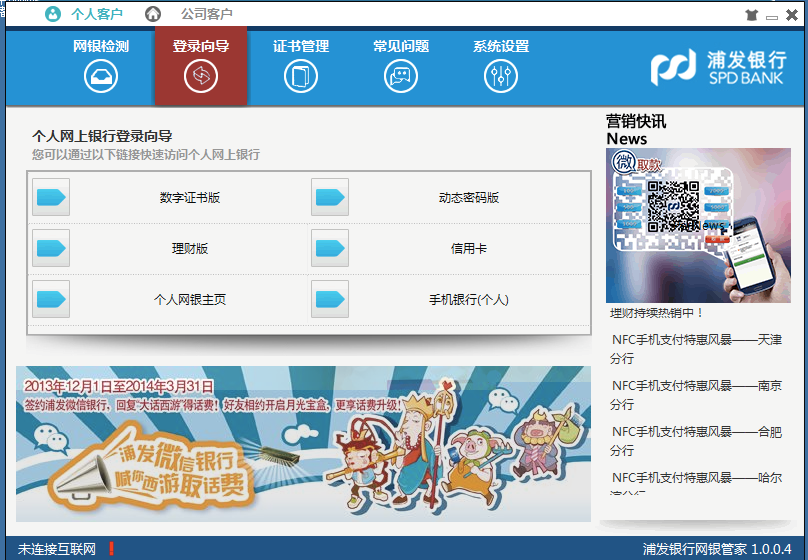The image size is (808, 560).
Task: Open news item about 天津分行 NFC payment
Action: tap(696, 349)
